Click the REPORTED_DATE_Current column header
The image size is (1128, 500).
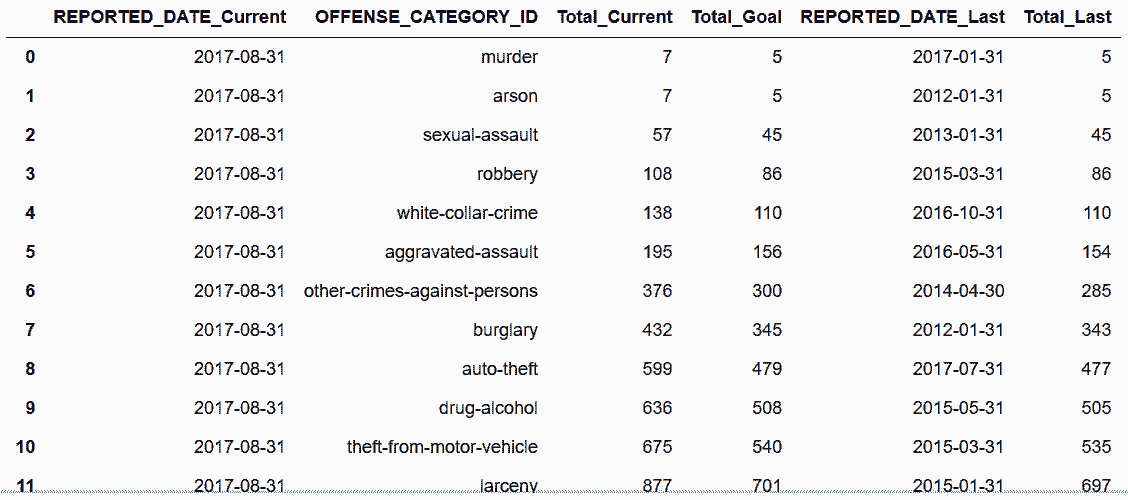coord(170,18)
